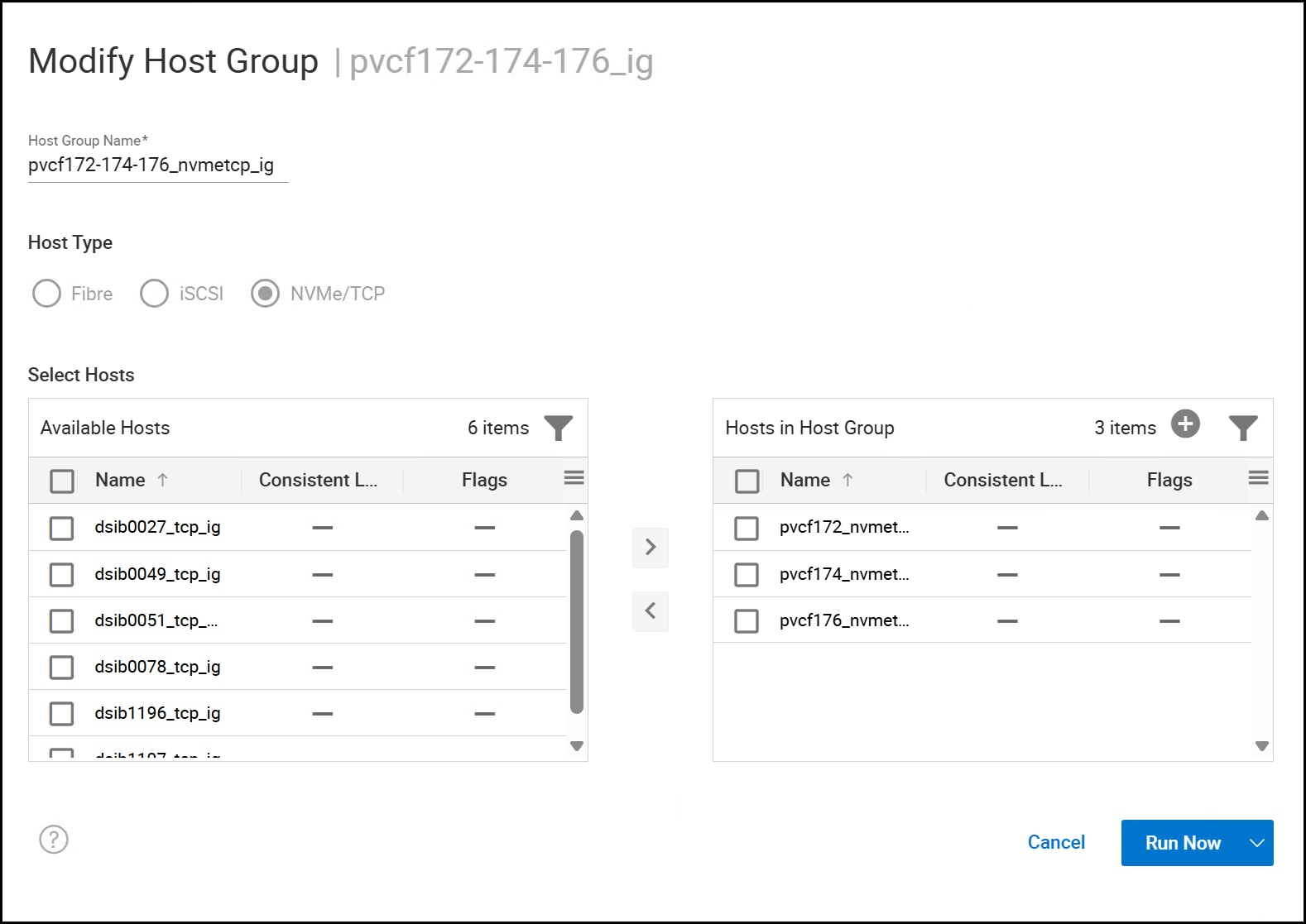The image size is (1306, 924).
Task: Check the dsib0027_tcp_ig host checkbox
Action: click(x=61, y=528)
